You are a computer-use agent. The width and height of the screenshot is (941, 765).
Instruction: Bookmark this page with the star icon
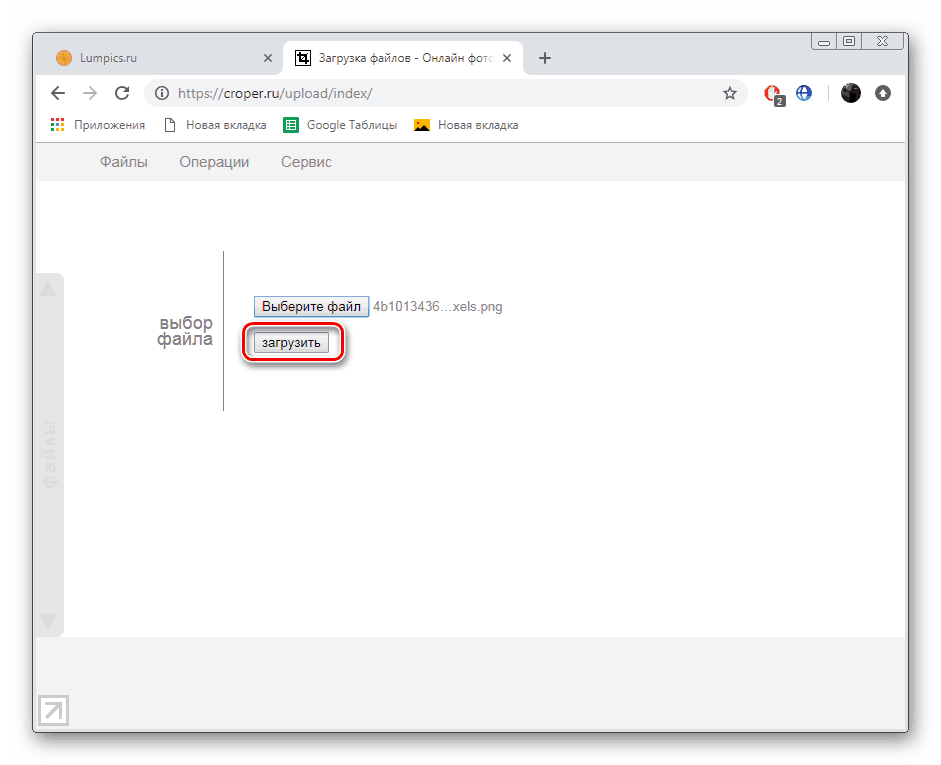click(x=729, y=93)
